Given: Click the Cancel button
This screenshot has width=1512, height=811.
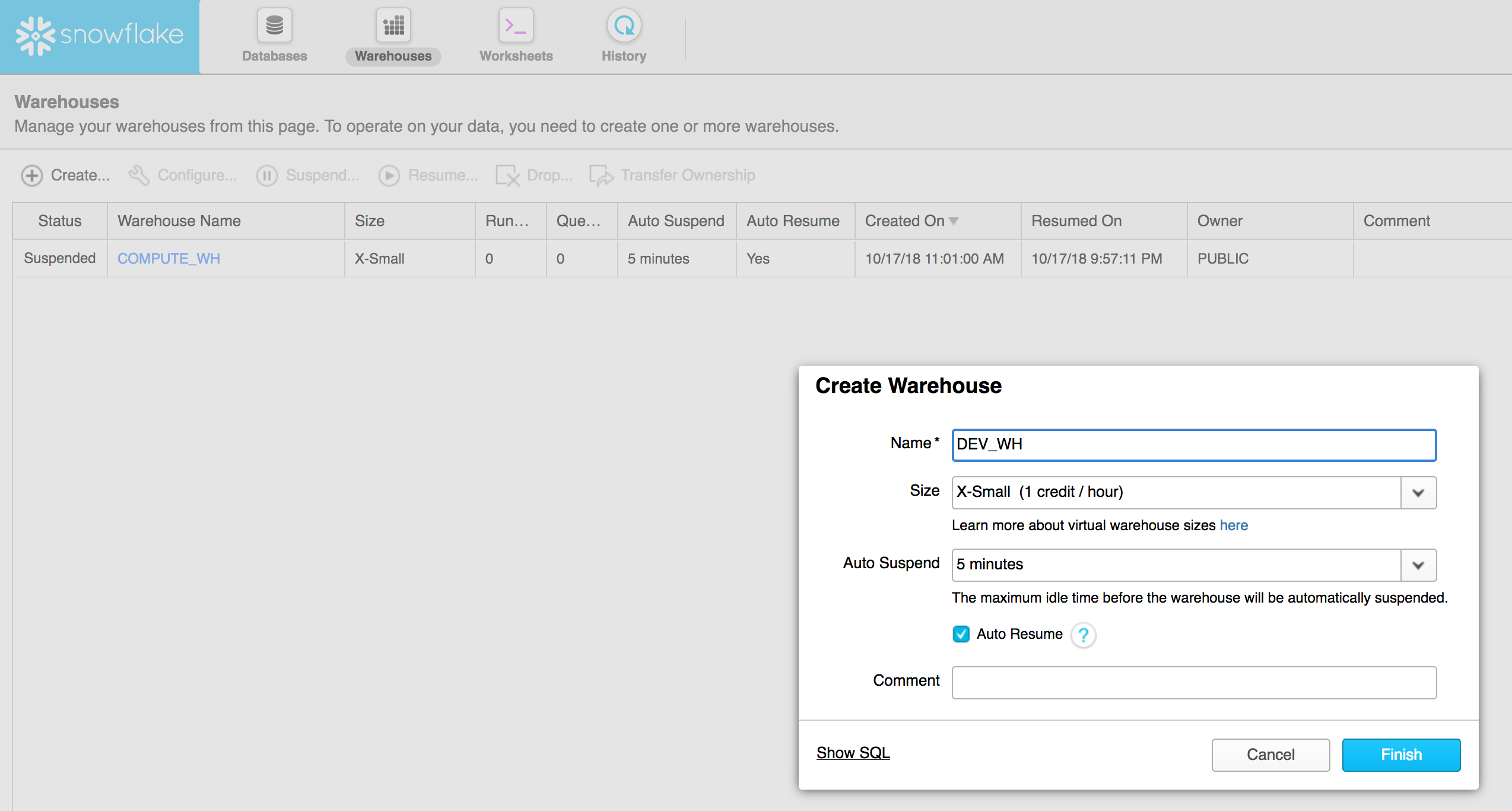Looking at the screenshot, I should (1270, 755).
